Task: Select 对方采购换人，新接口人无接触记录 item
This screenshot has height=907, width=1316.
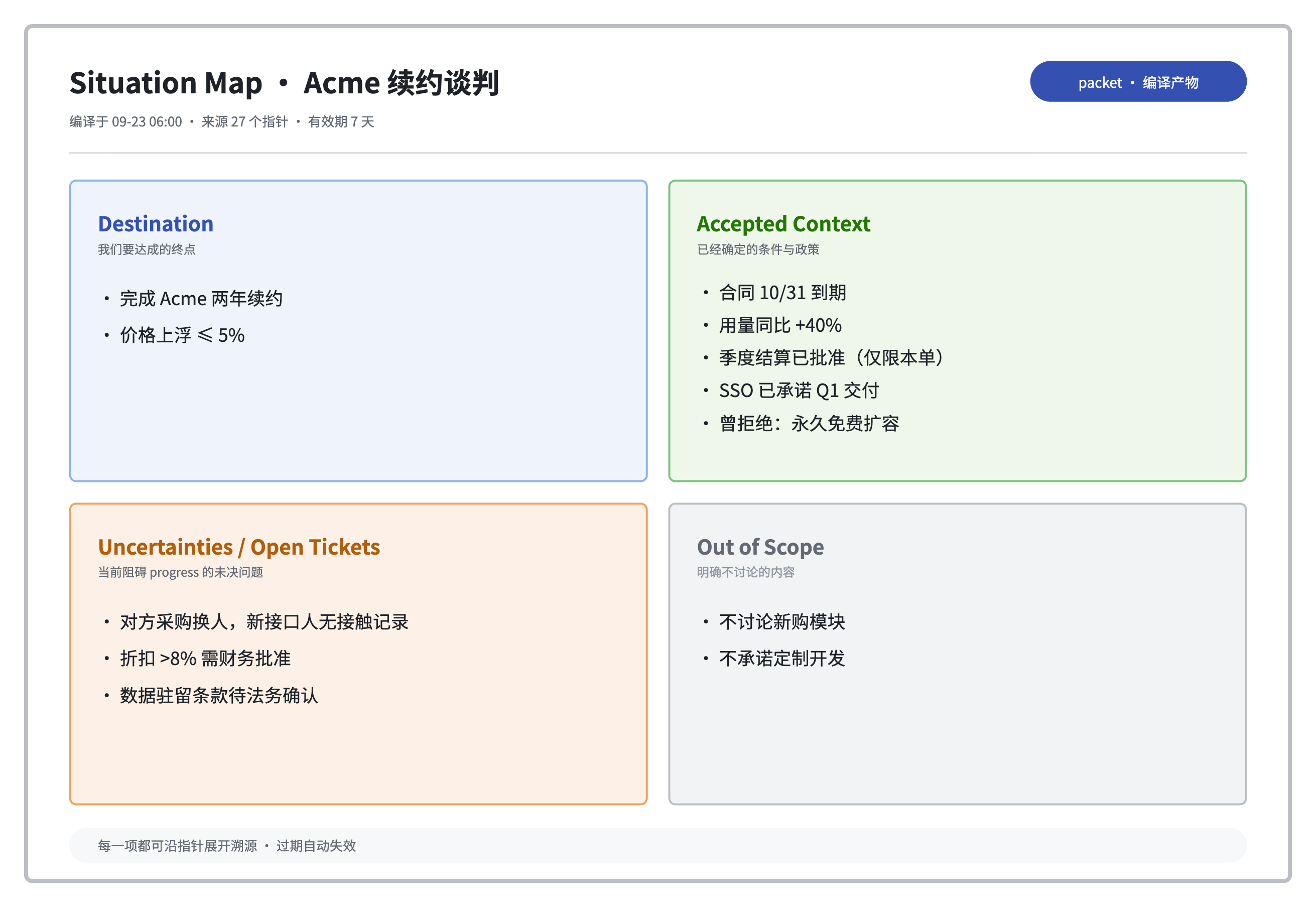Action: click(x=264, y=622)
